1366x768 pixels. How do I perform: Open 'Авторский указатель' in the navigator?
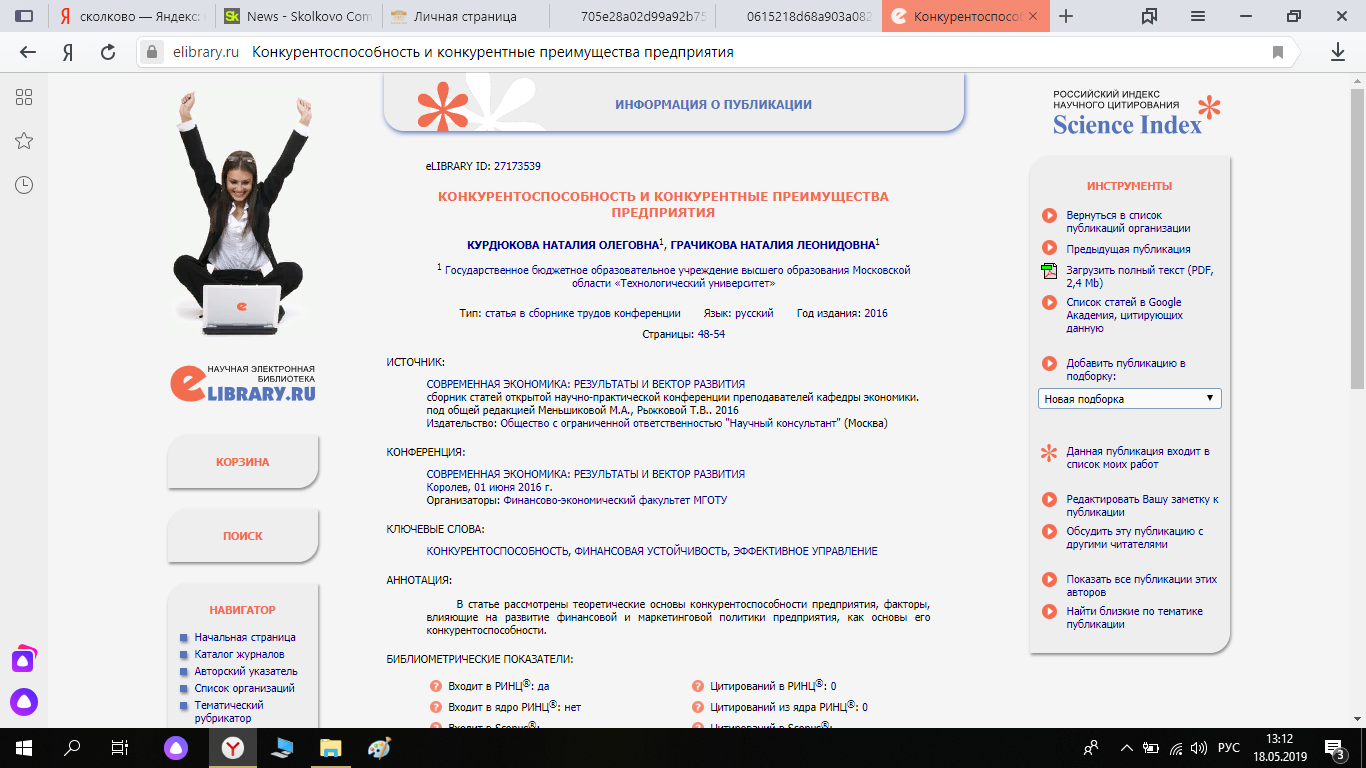point(246,671)
